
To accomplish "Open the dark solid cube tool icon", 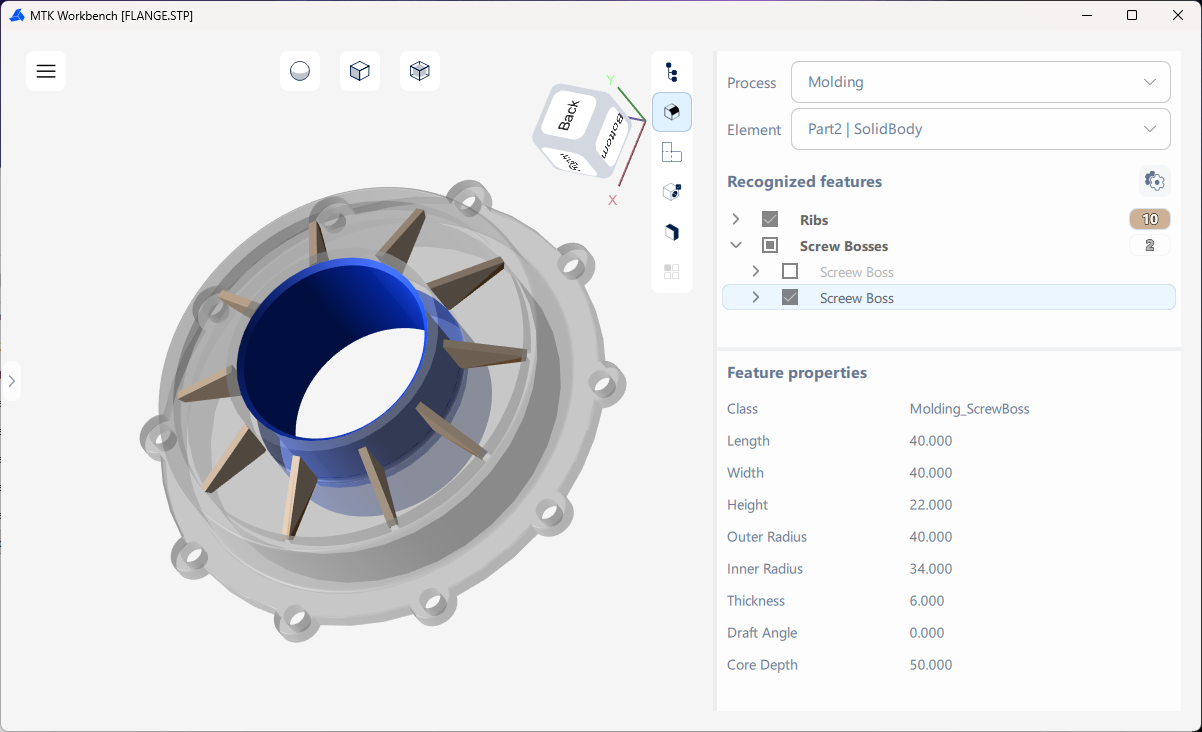I will click(672, 232).
